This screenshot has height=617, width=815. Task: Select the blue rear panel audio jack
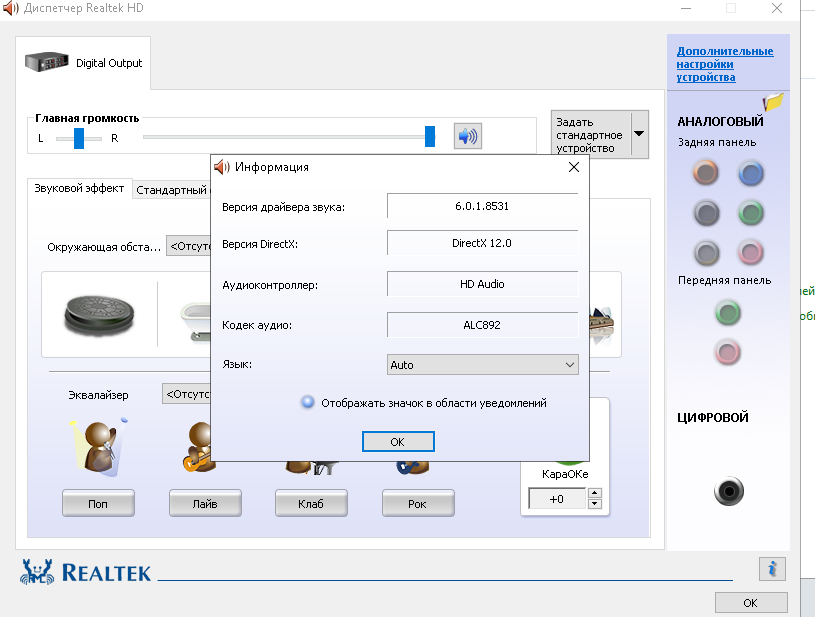[751, 173]
